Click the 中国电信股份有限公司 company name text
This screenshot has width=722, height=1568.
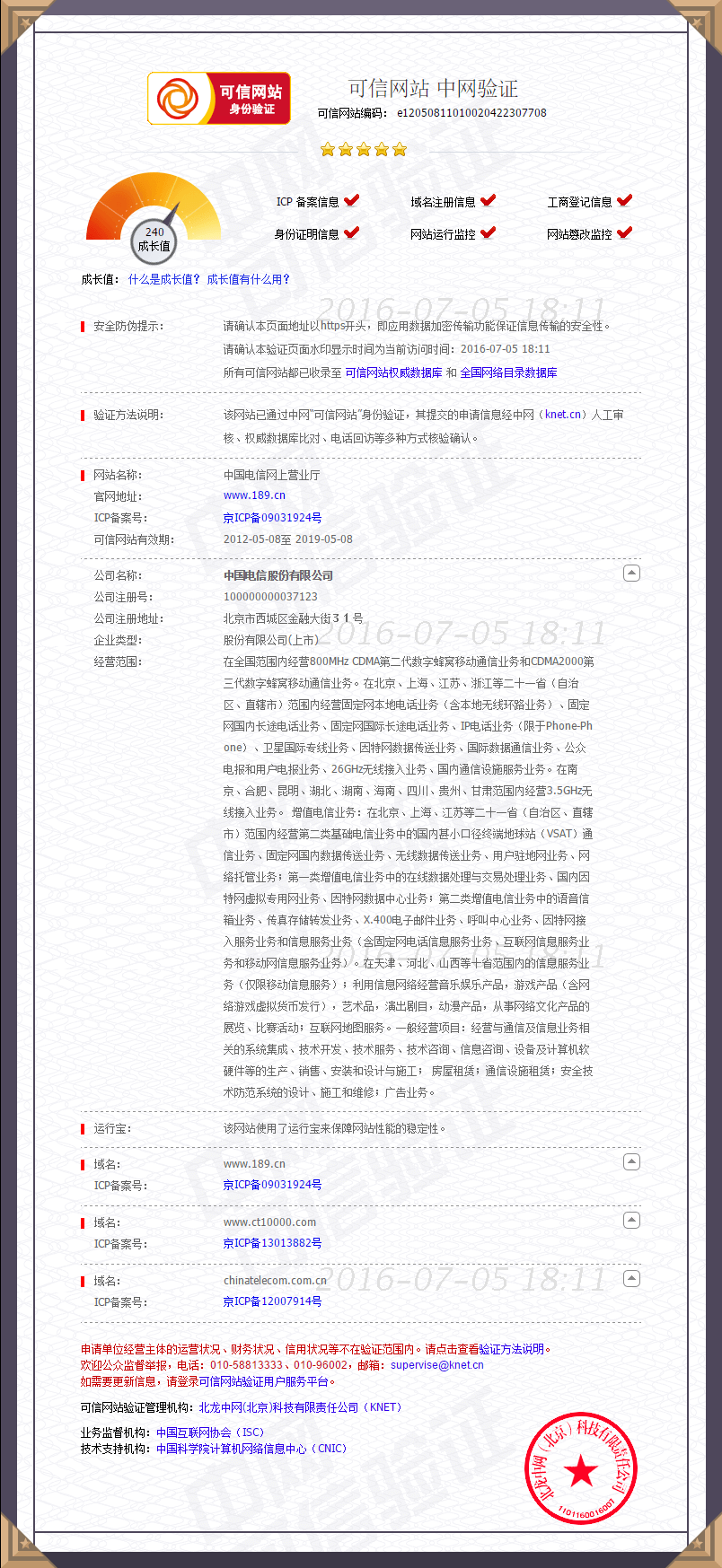278,575
